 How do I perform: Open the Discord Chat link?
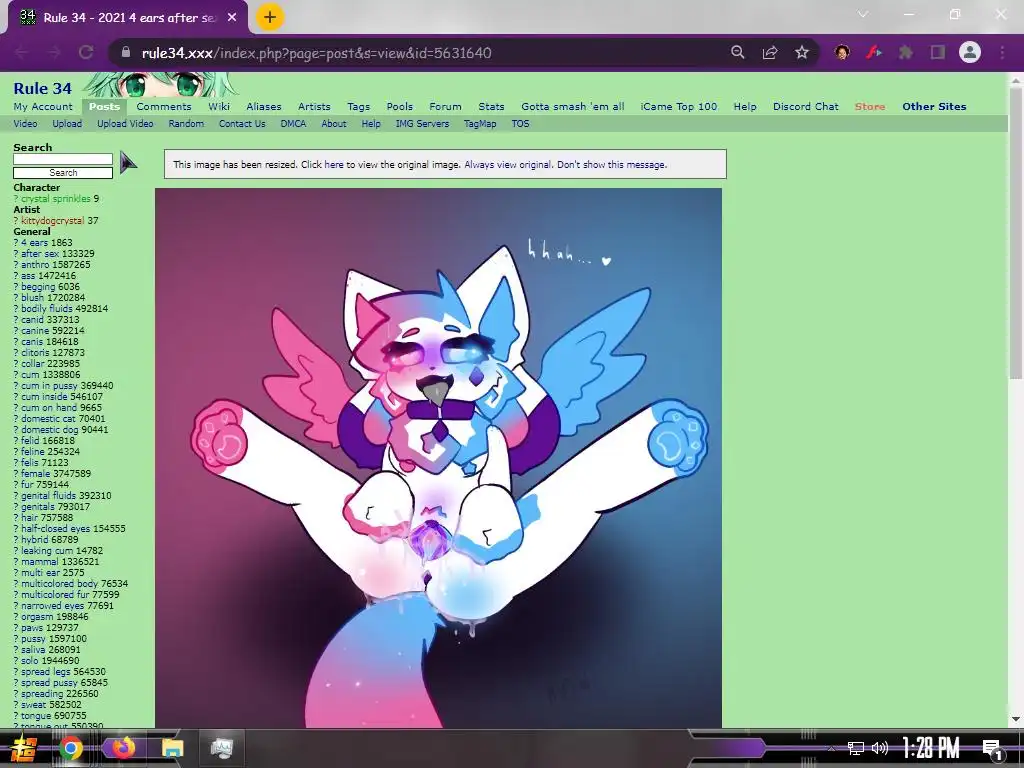pos(806,106)
